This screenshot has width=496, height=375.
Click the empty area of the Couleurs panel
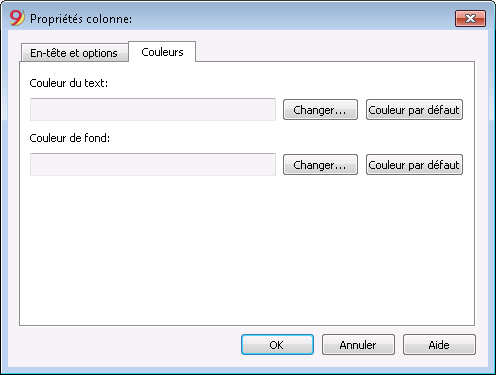coord(247,250)
